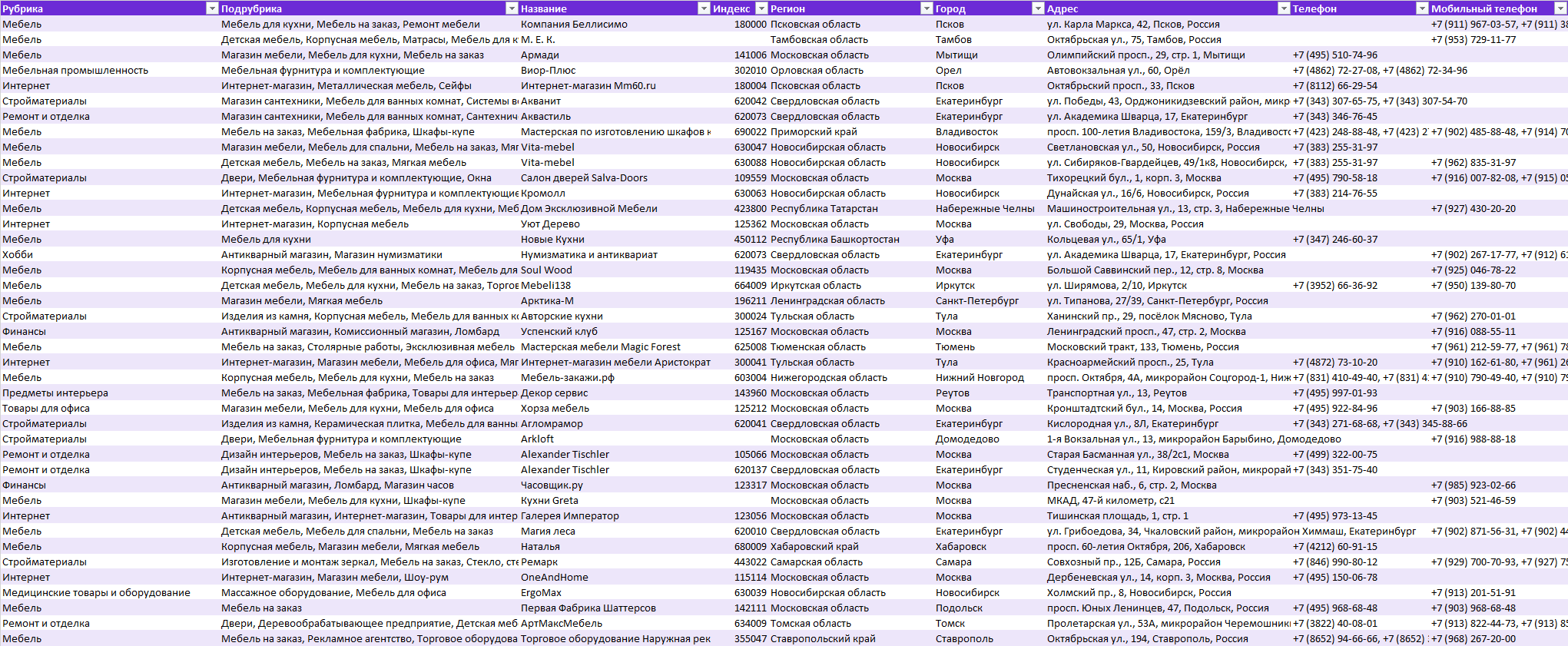Select the category cell 'Мебельная промышленность'
Image resolution: width=1568 pixels, height=646 pixels.
[x=110, y=70]
